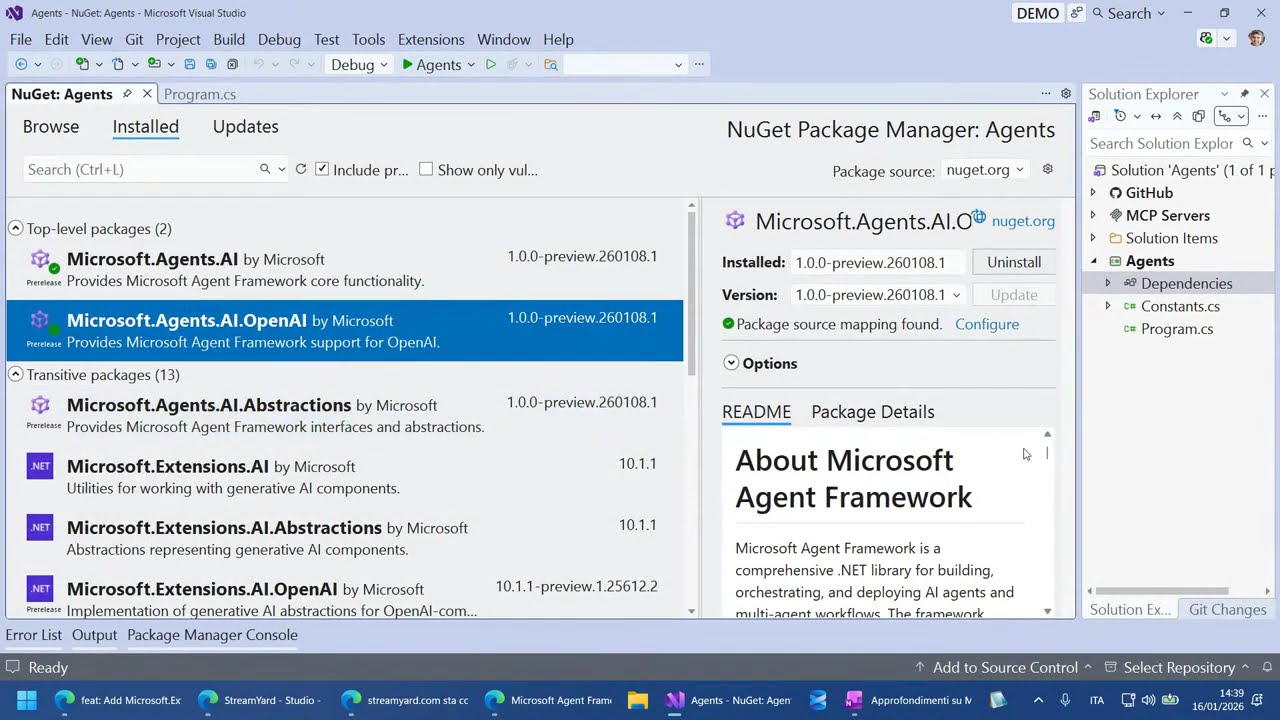
Task: Toggle the Include prerelease checkbox
Action: coord(322,169)
